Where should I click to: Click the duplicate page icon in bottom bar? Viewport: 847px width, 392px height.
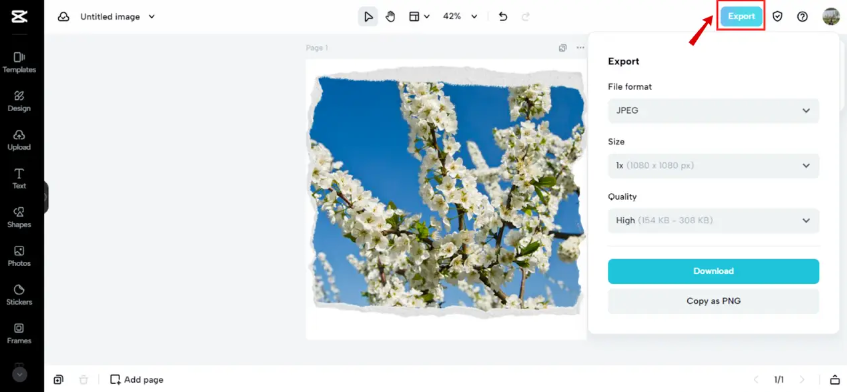point(58,380)
